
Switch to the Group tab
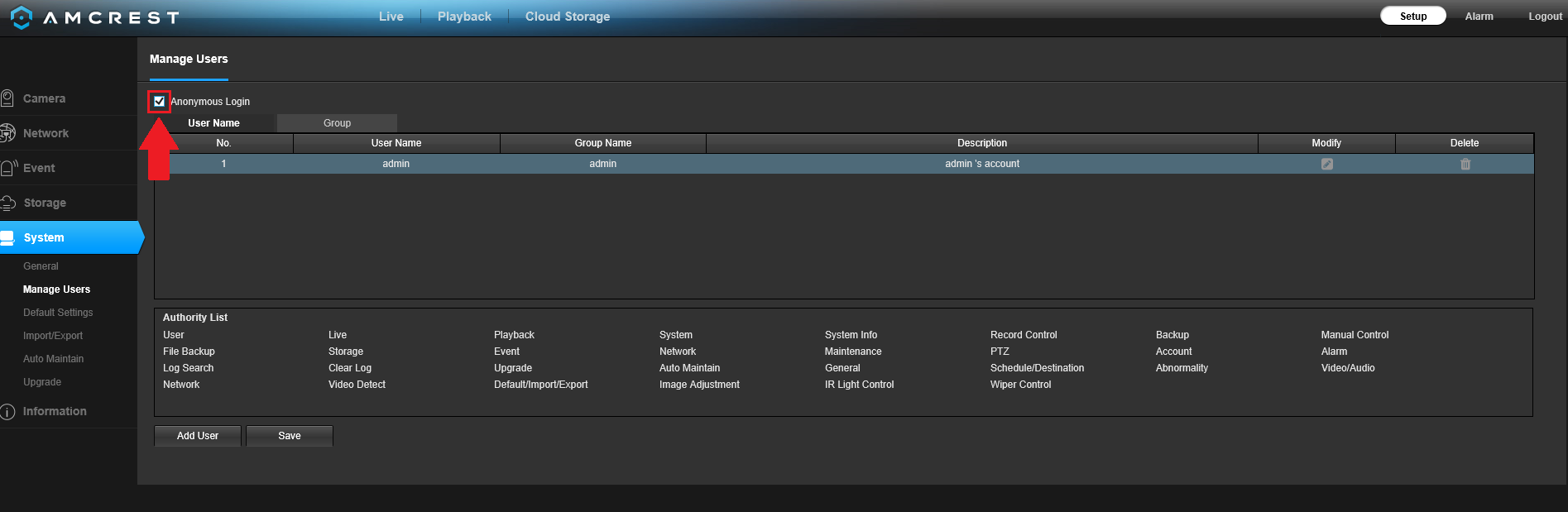tap(337, 123)
